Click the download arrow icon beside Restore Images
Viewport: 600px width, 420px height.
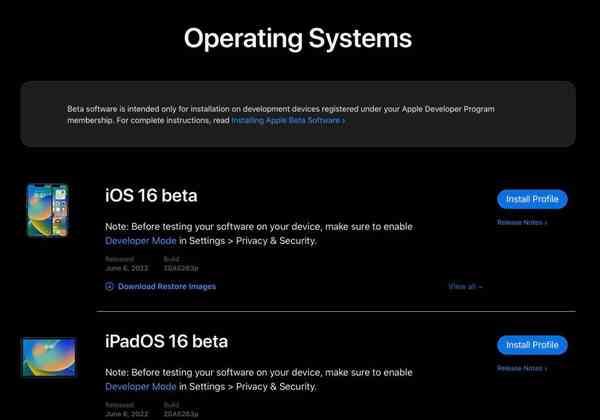coord(109,286)
